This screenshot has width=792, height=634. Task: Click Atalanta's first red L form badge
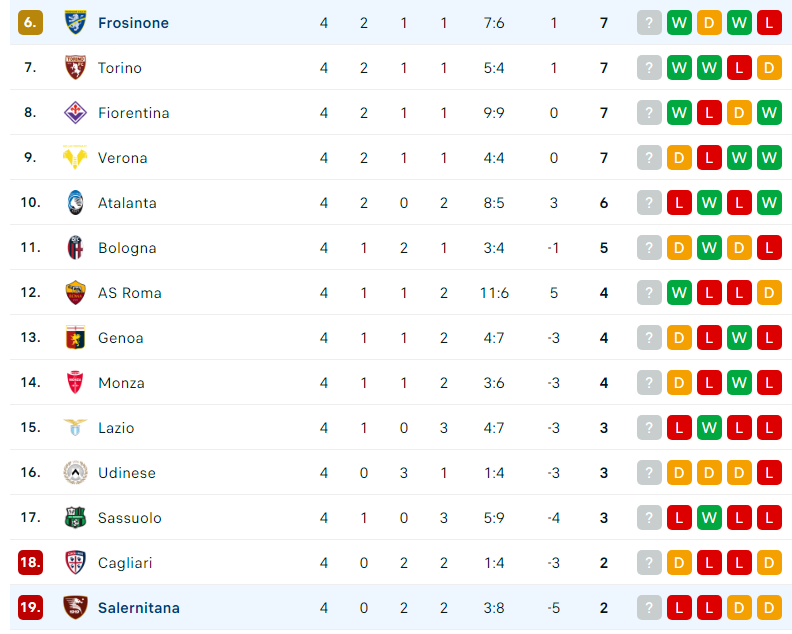pyautogui.click(x=679, y=203)
